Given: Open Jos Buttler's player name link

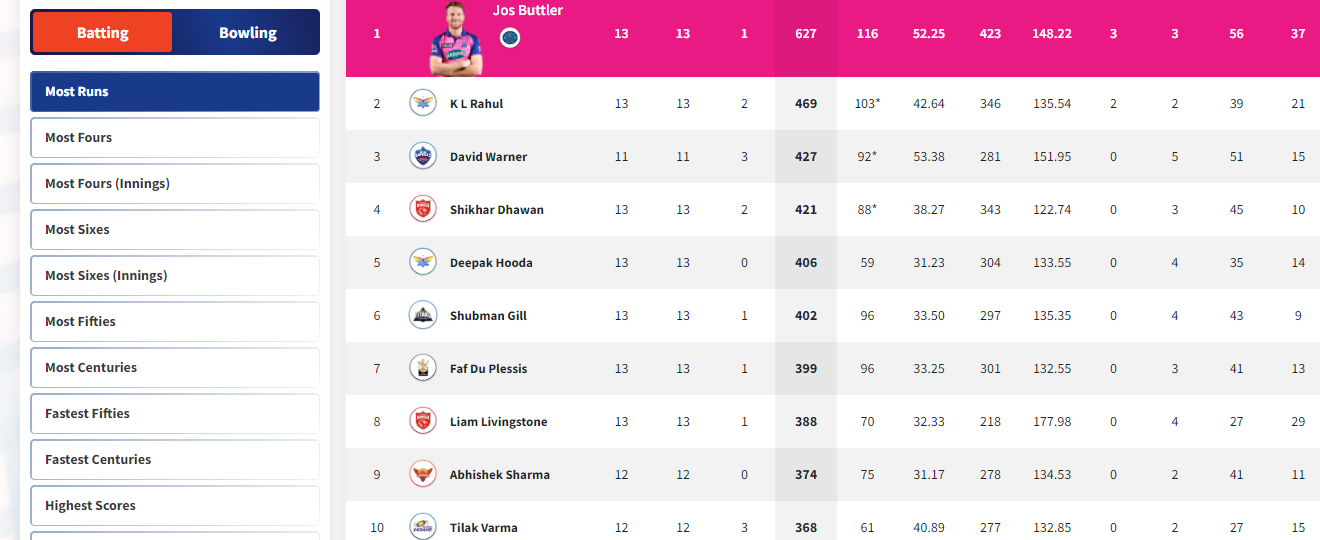Looking at the screenshot, I should (x=528, y=10).
